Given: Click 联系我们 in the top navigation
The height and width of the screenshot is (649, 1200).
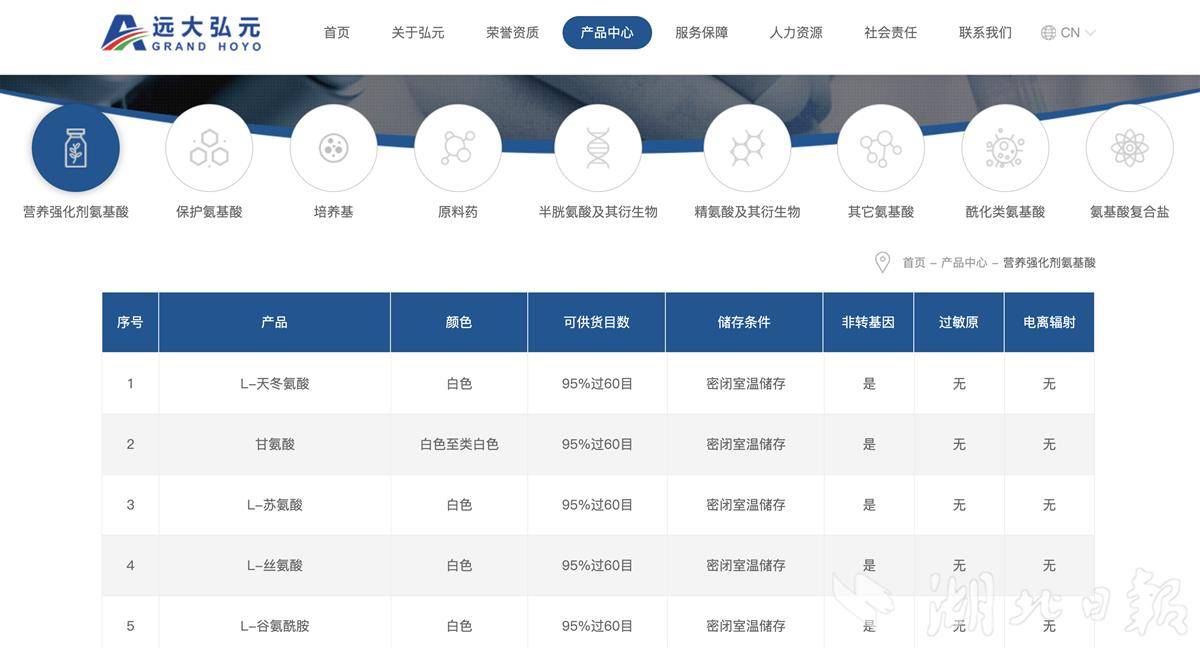Looking at the screenshot, I should [985, 33].
